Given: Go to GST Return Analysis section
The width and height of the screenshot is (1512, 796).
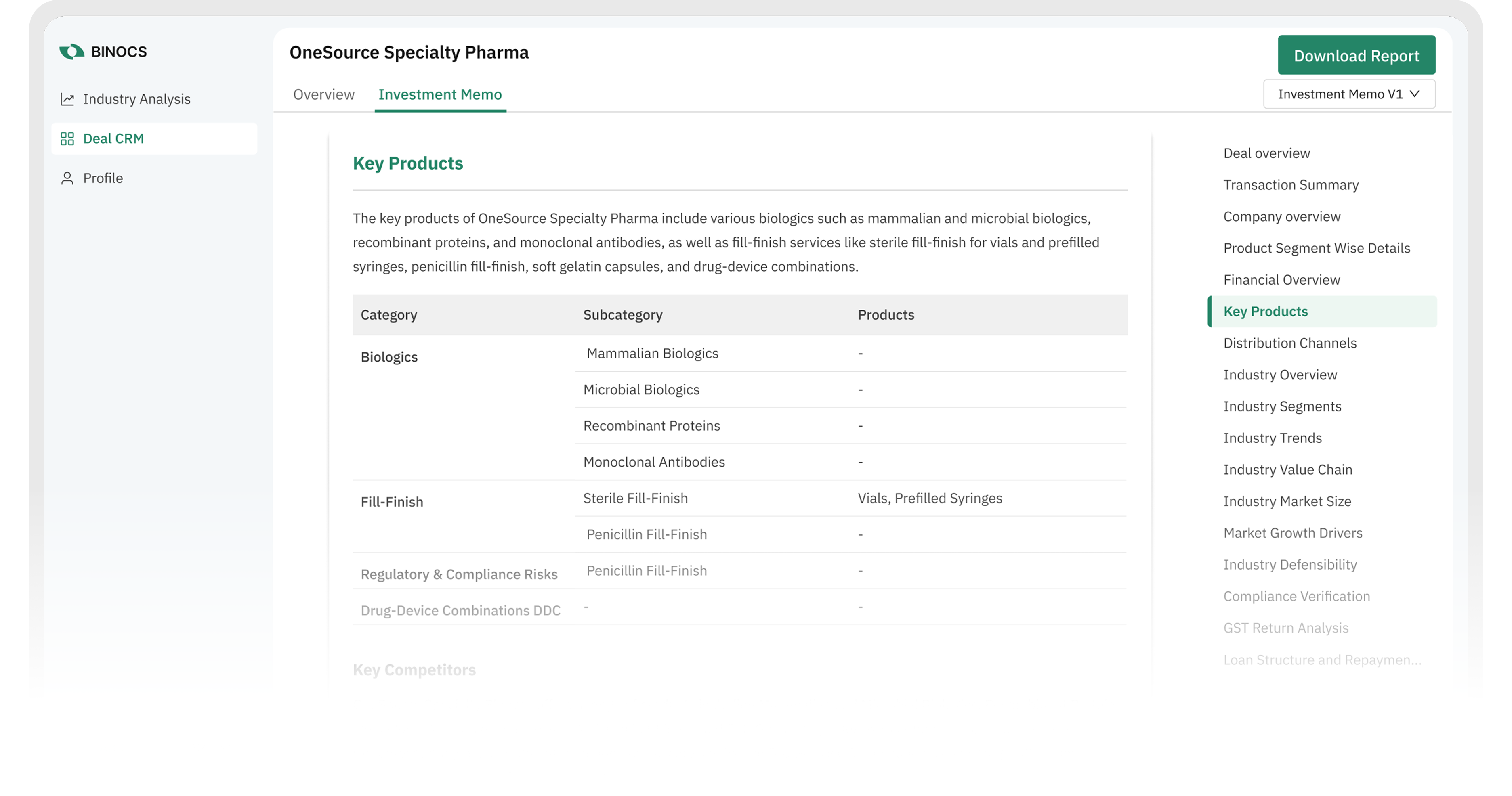Looking at the screenshot, I should 1285,628.
